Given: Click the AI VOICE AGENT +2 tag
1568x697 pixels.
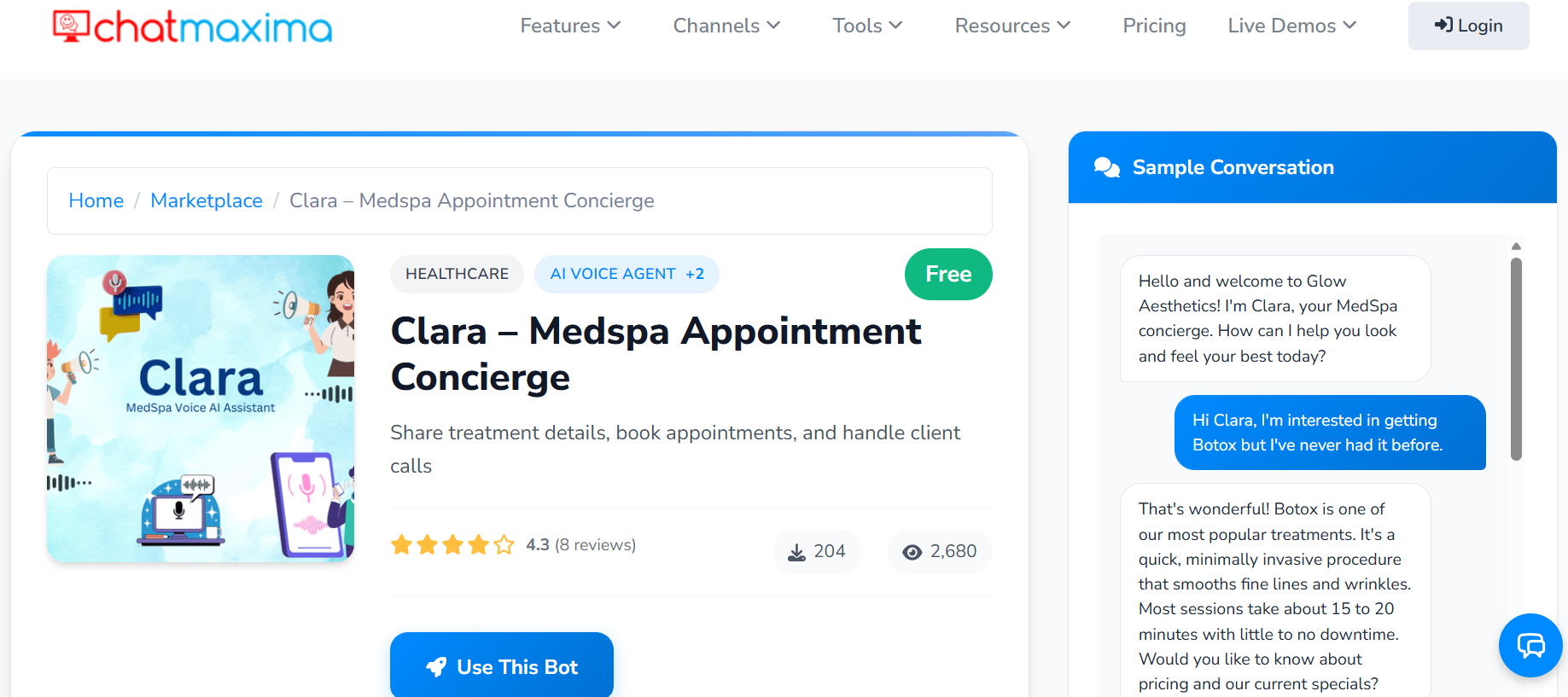Looking at the screenshot, I should [627, 274].
